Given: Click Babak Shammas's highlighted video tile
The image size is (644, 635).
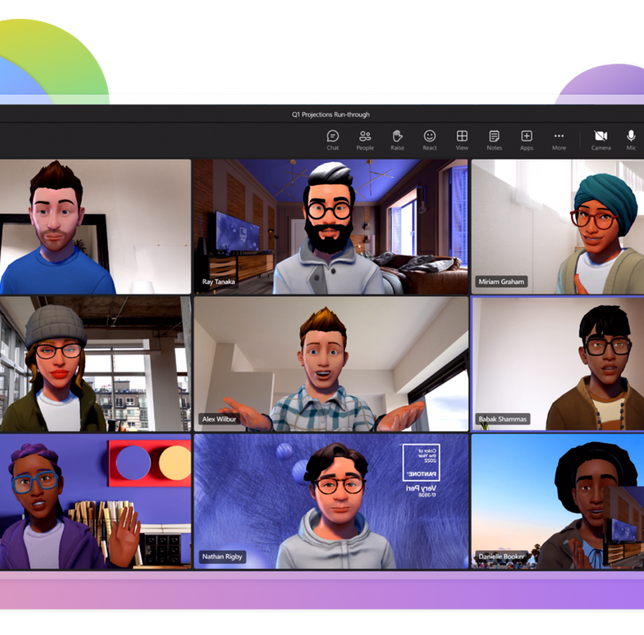Looking at the screenshot, I should coord(557,363).
